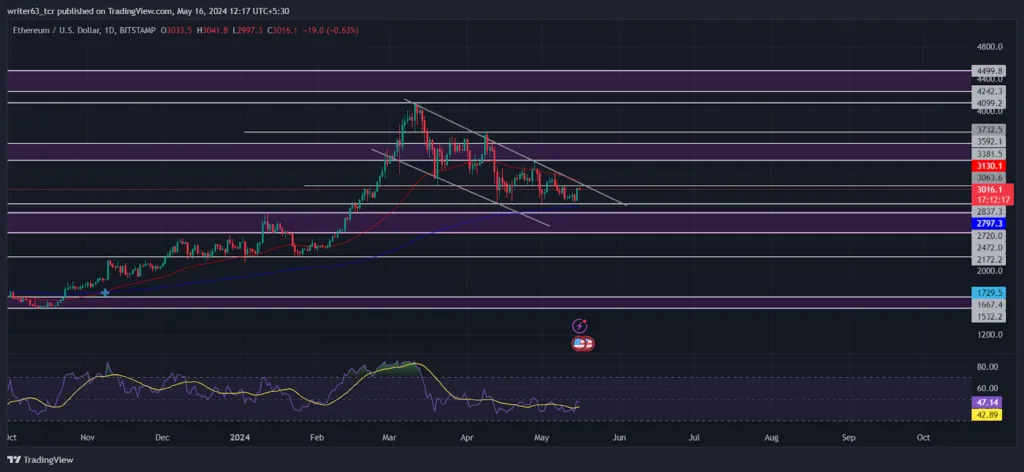Screen dimensions: 1024x472
Task: Click the Feb label on time axis
Action: 317,438
